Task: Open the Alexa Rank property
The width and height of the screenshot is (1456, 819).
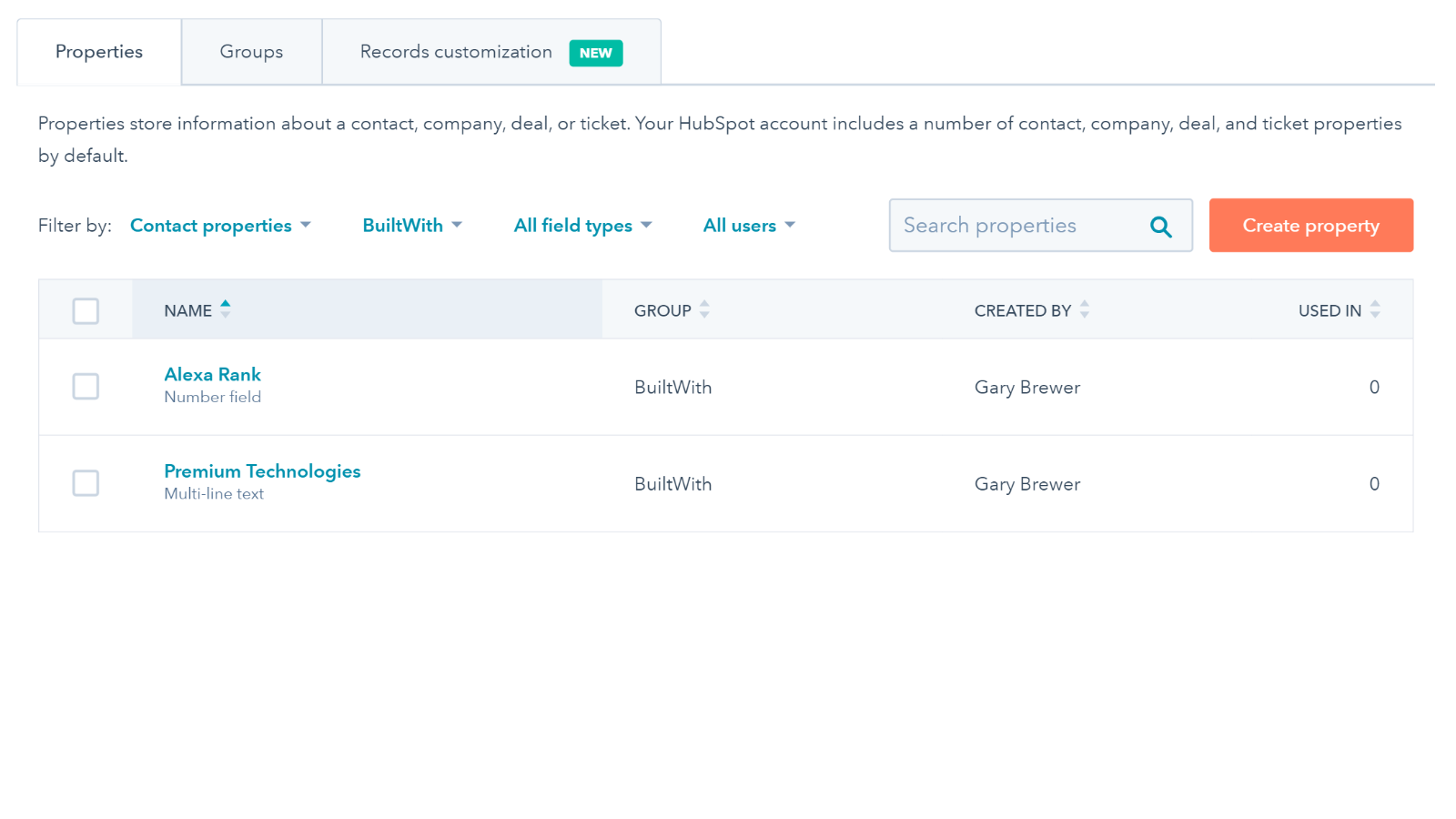Action: coord(212,374)
